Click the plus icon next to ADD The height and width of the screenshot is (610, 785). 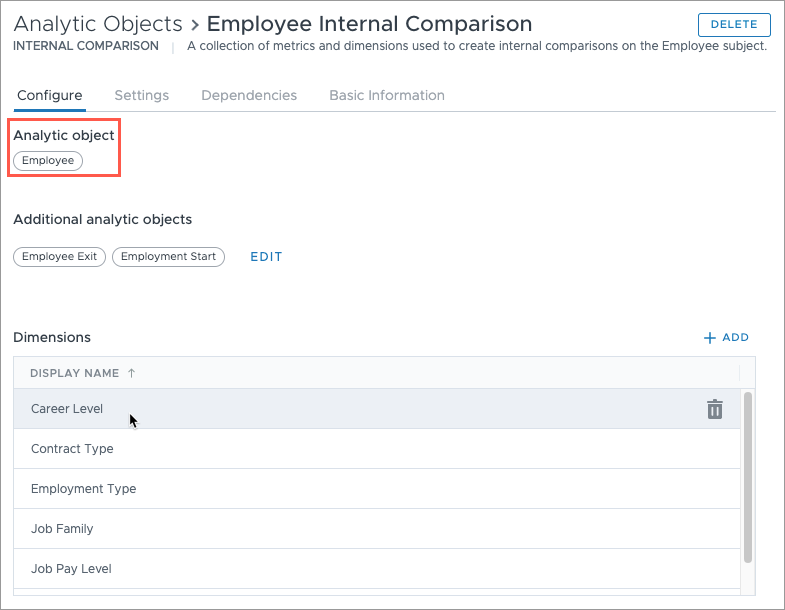pos(709,338)
